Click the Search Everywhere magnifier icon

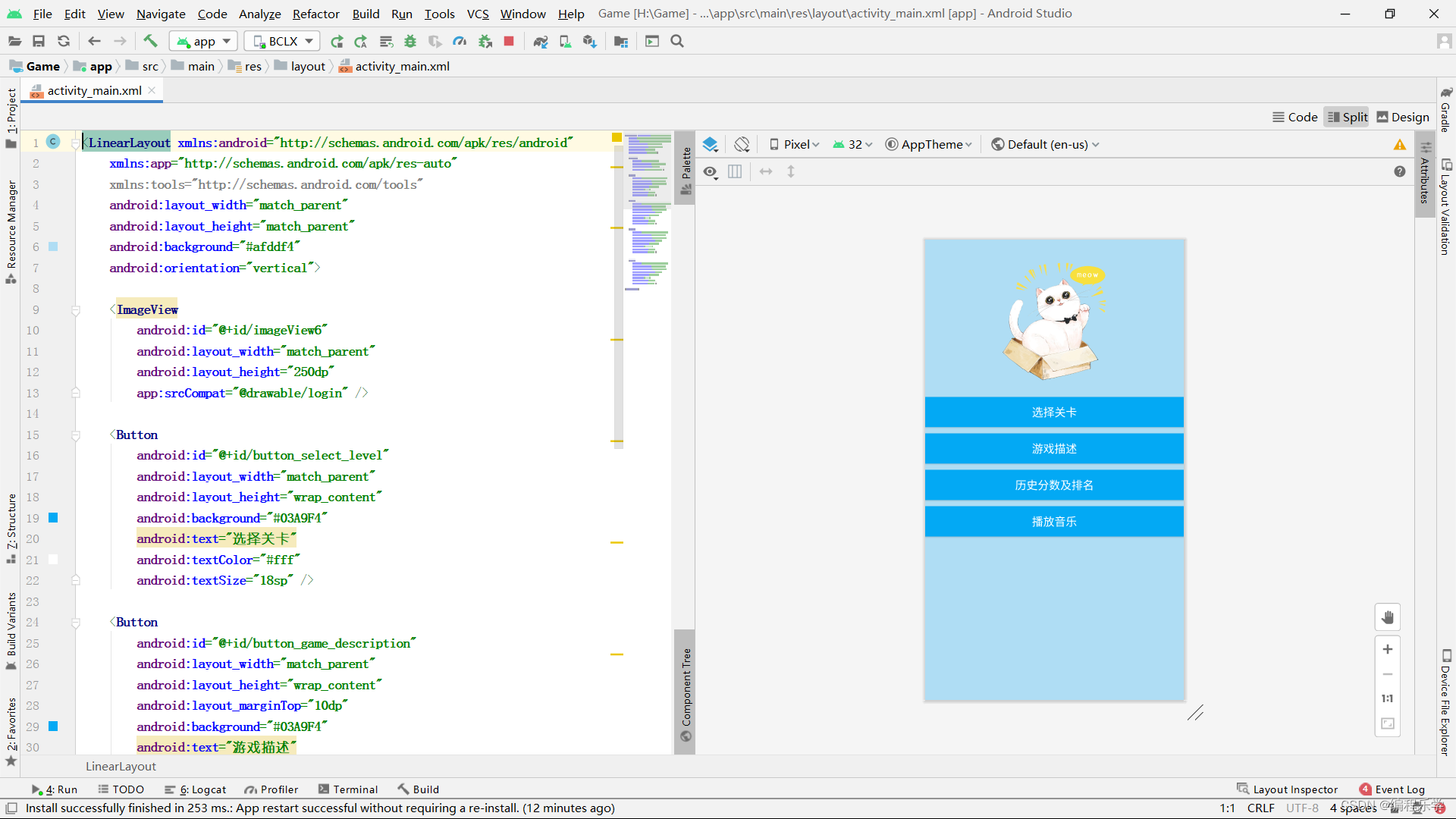(x=677, y=41)
